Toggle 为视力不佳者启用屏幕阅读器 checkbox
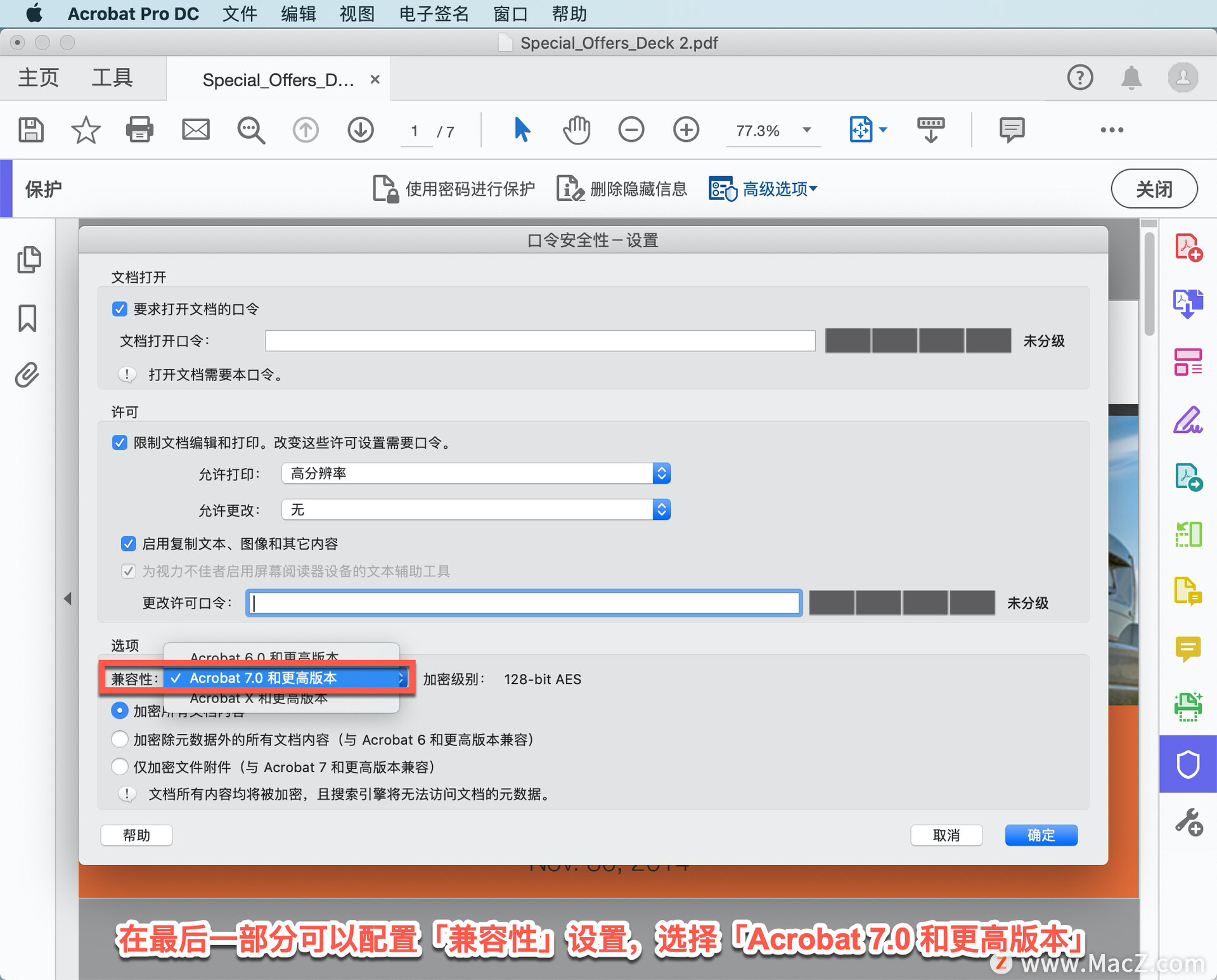 click(128, 571)
